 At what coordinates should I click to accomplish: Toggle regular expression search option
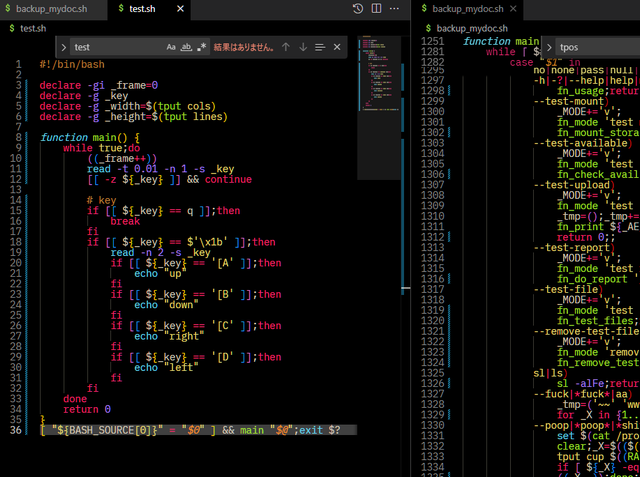click(201, 47)
